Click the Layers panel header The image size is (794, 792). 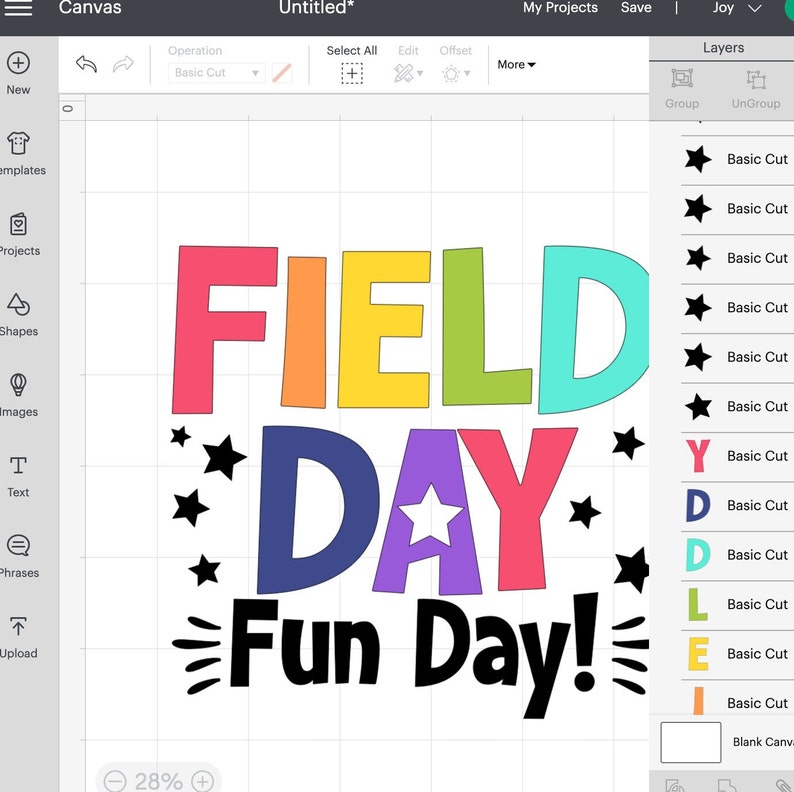point(723,48)
